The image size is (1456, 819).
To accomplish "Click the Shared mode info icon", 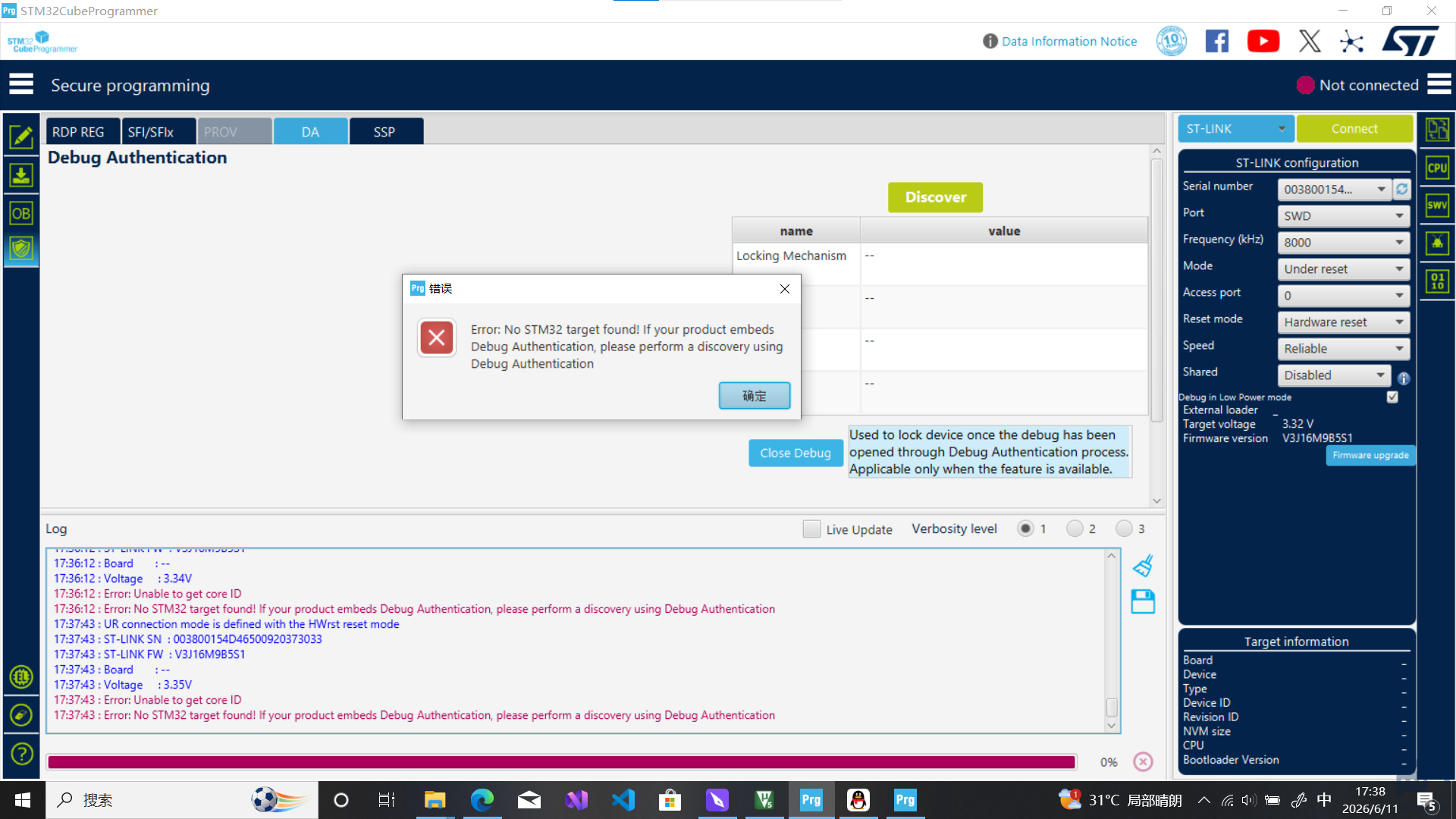I will (x=1404, y=378).
